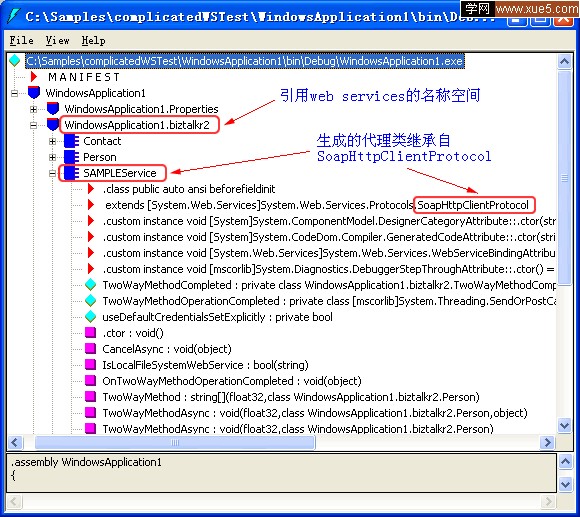Select the WindowsApplication1.Properties row
The height and width of the screenshot is (517, 580).
[141, 109]
